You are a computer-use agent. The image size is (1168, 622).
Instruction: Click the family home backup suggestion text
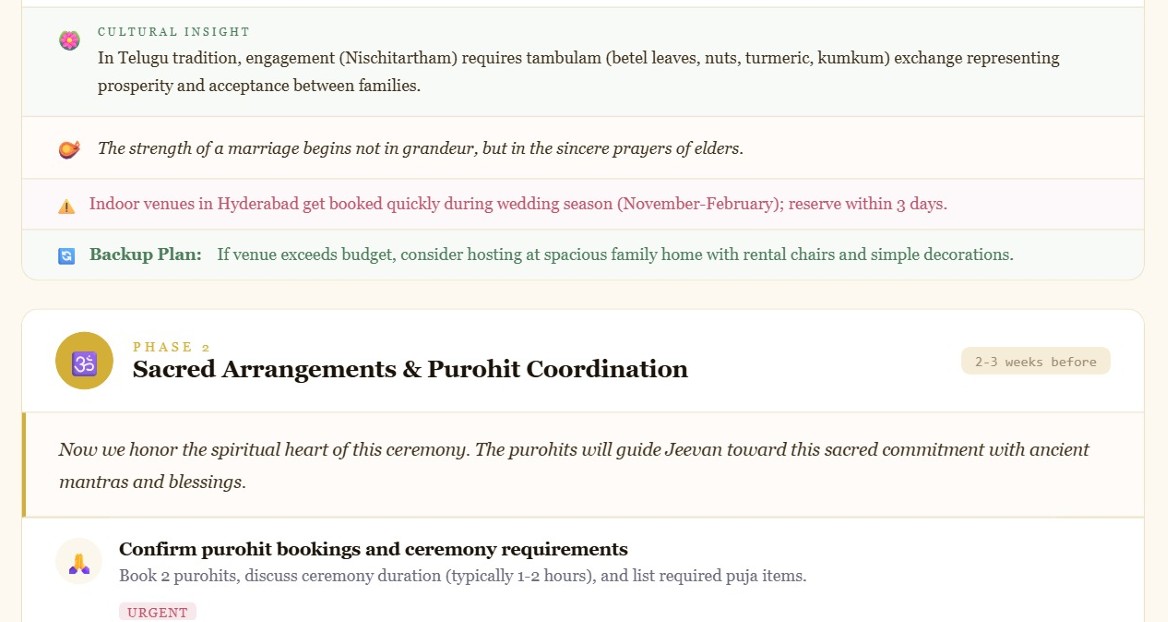(x=615, y=255)
